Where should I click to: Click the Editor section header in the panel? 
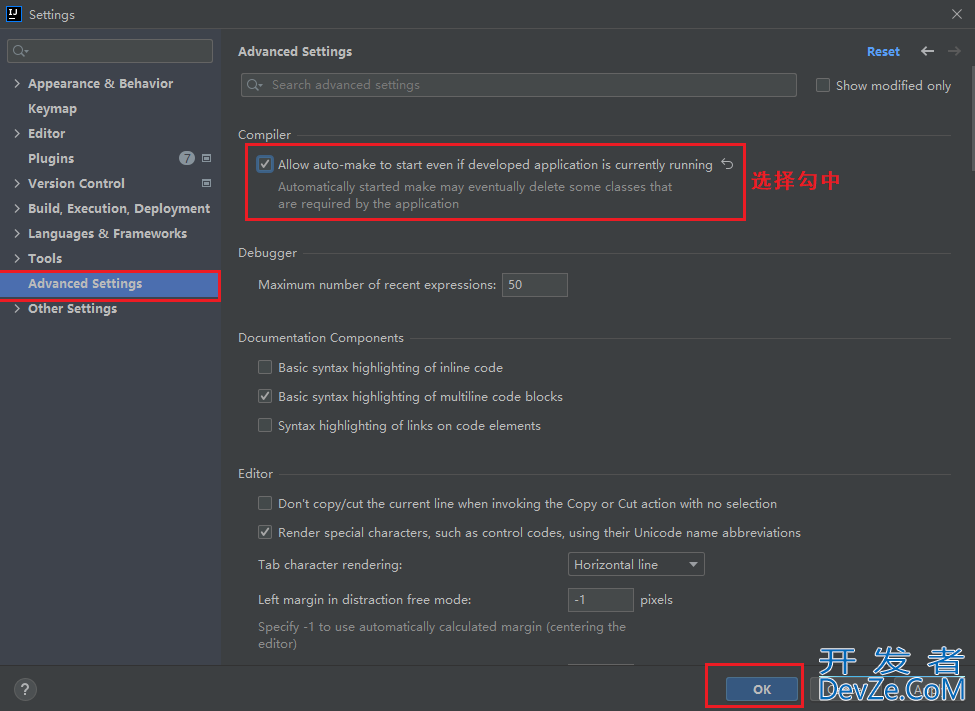pos(256,473)
